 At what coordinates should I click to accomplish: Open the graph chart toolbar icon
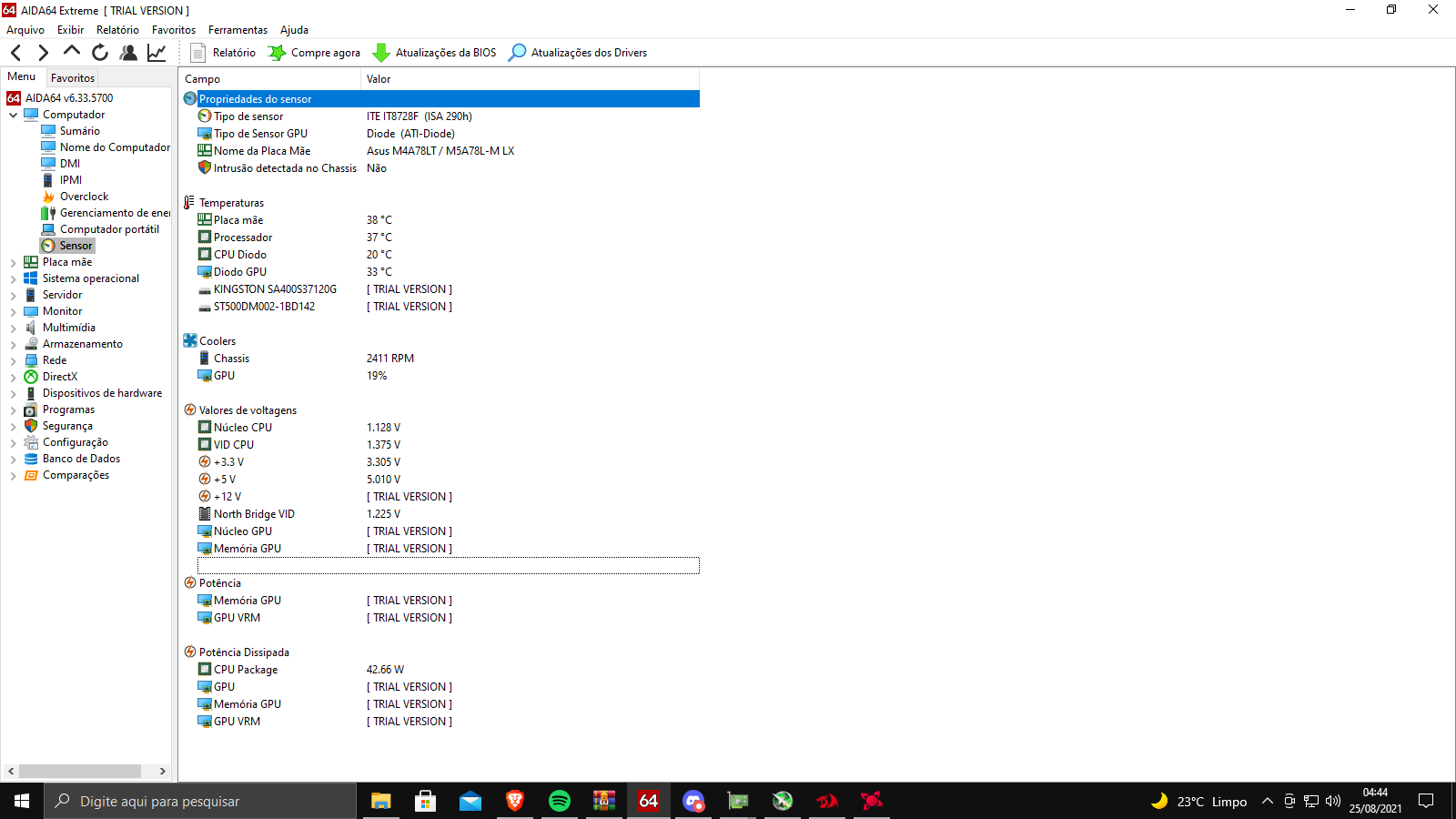pos(157,53)
